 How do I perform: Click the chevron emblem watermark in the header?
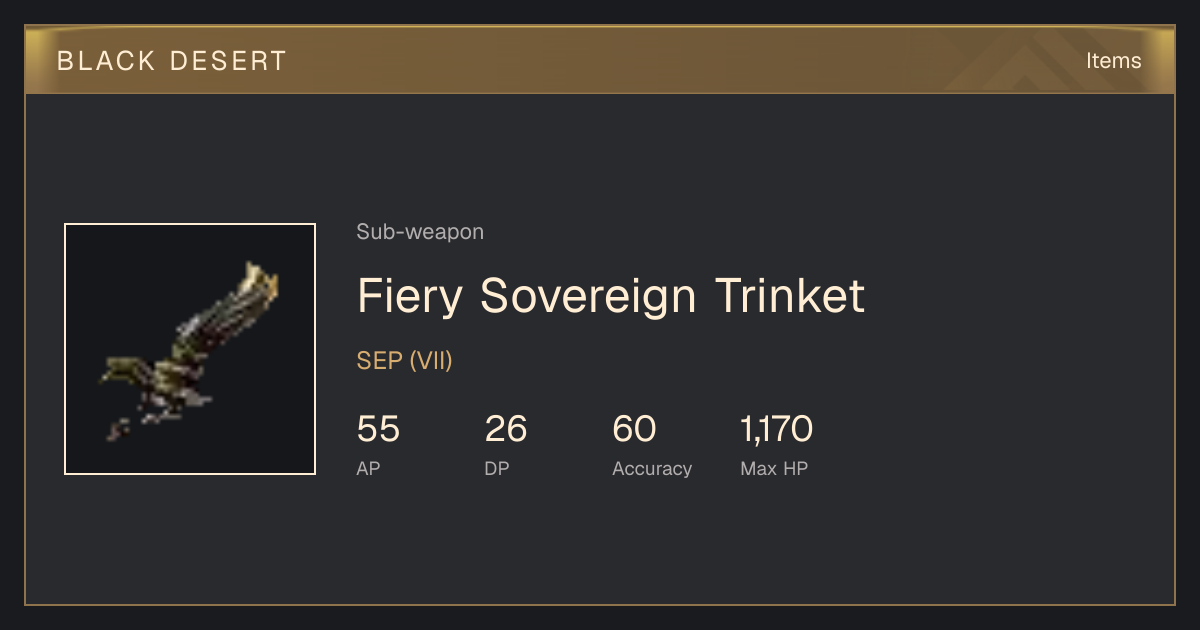click(x=1040, y=62)
